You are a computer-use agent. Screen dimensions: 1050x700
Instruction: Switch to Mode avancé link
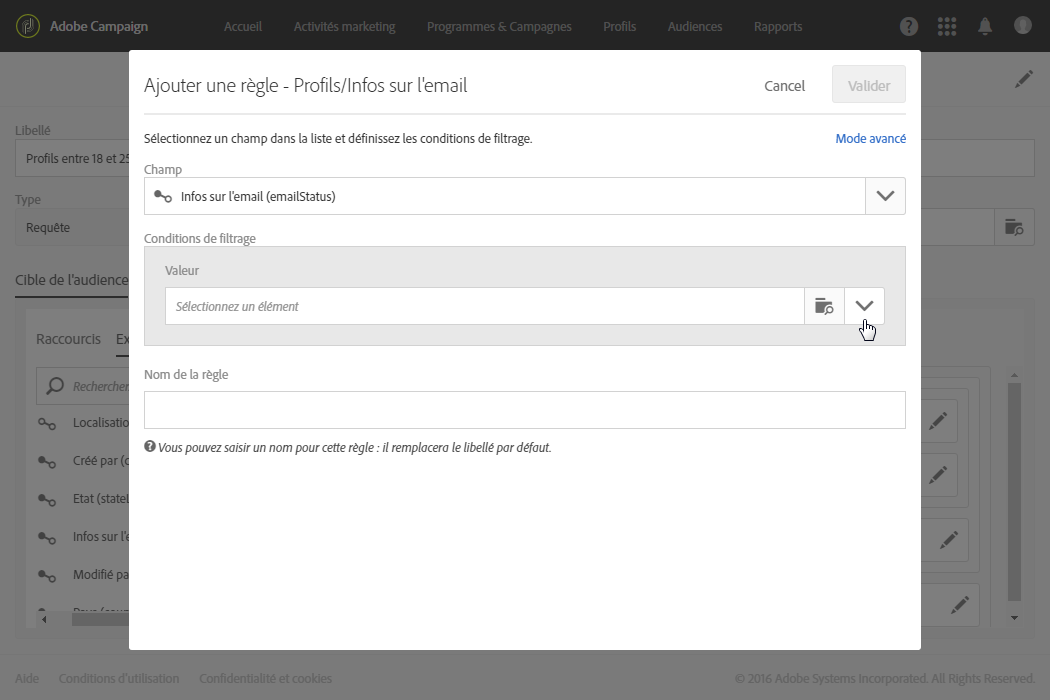[870, 139]
